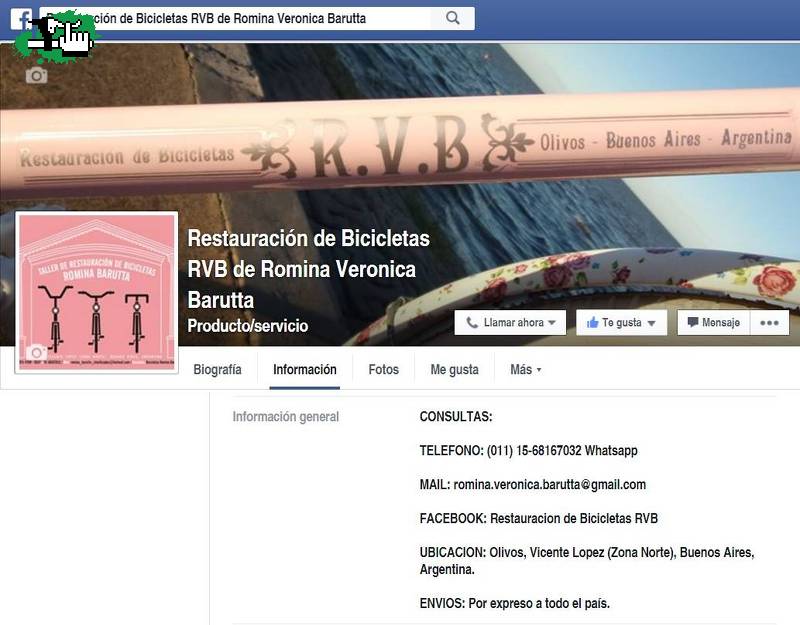
Task: Click the ENVIOS: Por expreso line
Action: [515, 603]
